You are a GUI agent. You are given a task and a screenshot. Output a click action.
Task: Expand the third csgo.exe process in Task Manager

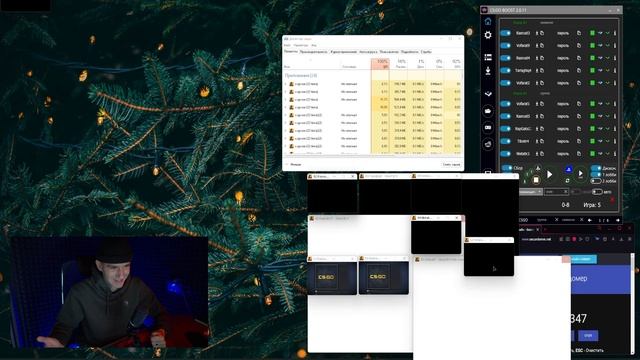point(286,100)
